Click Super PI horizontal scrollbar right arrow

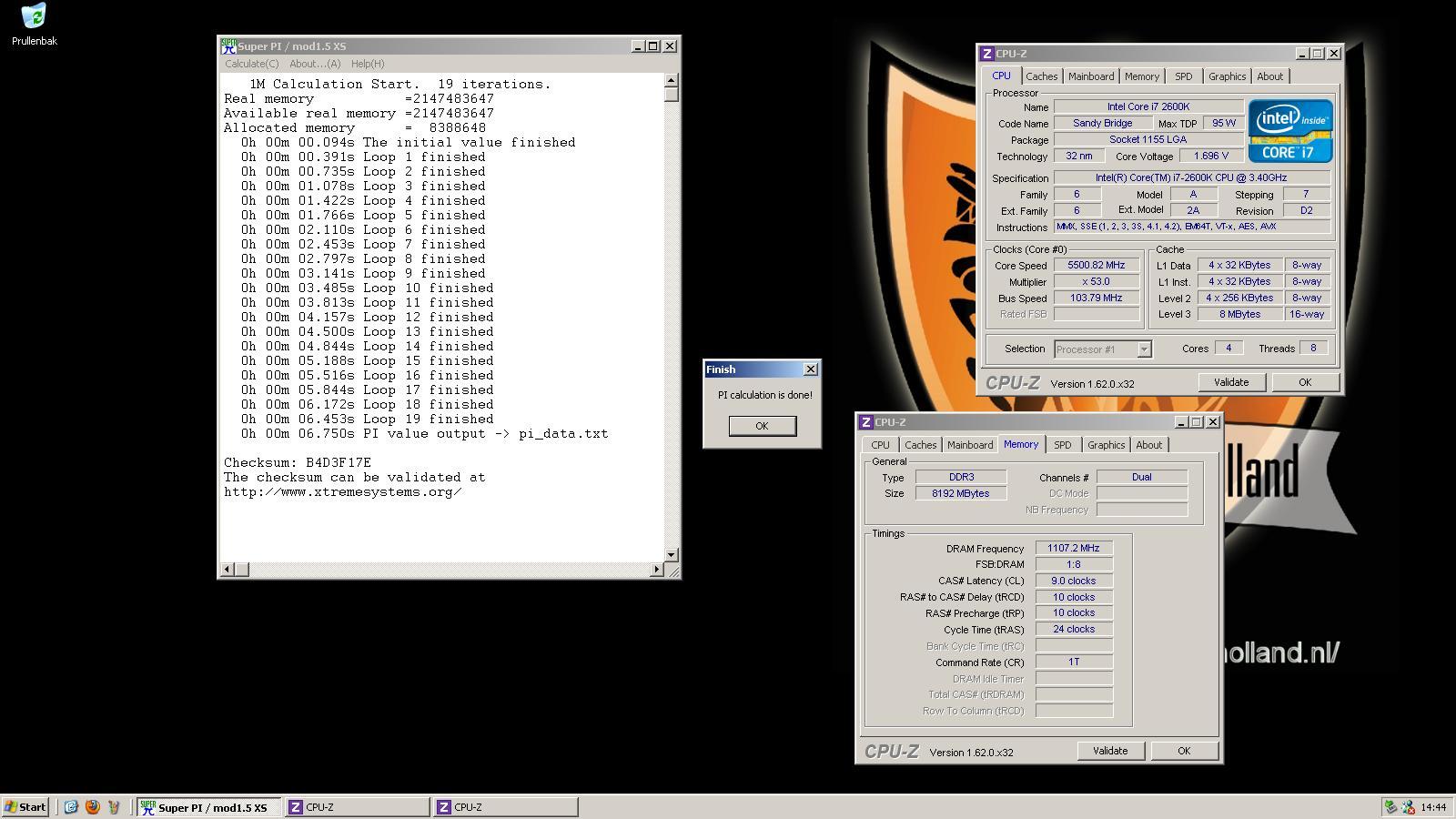[657, 570]
